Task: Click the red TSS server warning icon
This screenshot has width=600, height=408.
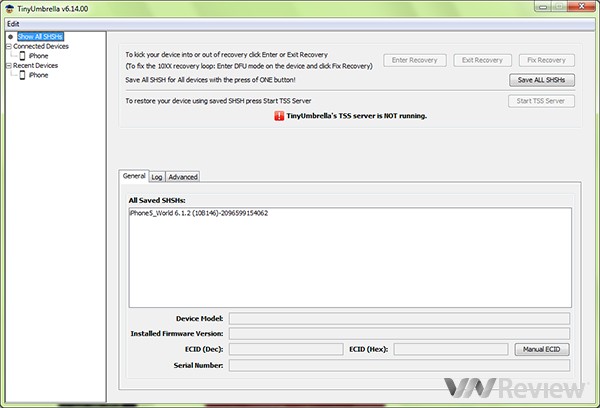Action: (279, 116)
